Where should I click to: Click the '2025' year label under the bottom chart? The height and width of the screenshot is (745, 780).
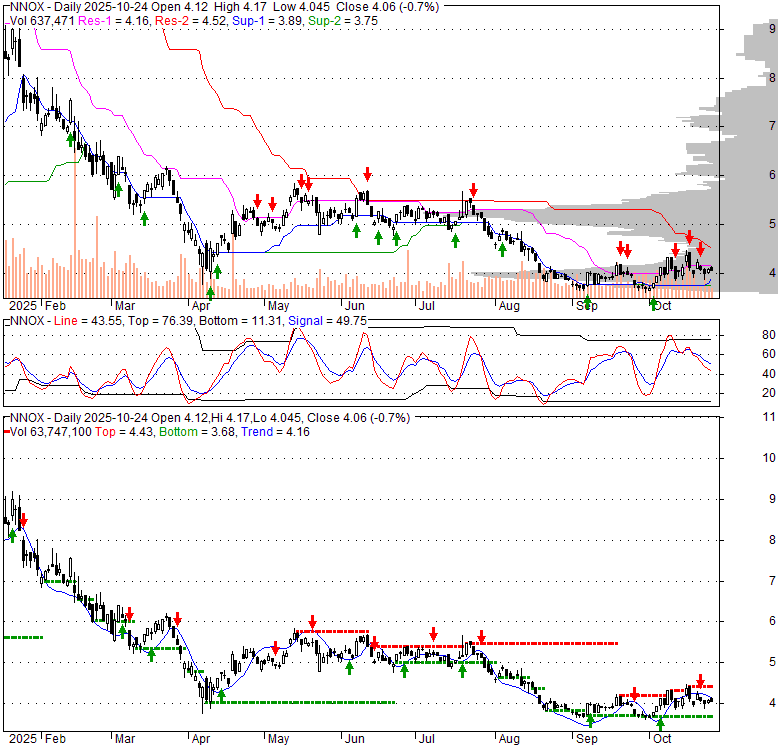(x=23, y=739)
